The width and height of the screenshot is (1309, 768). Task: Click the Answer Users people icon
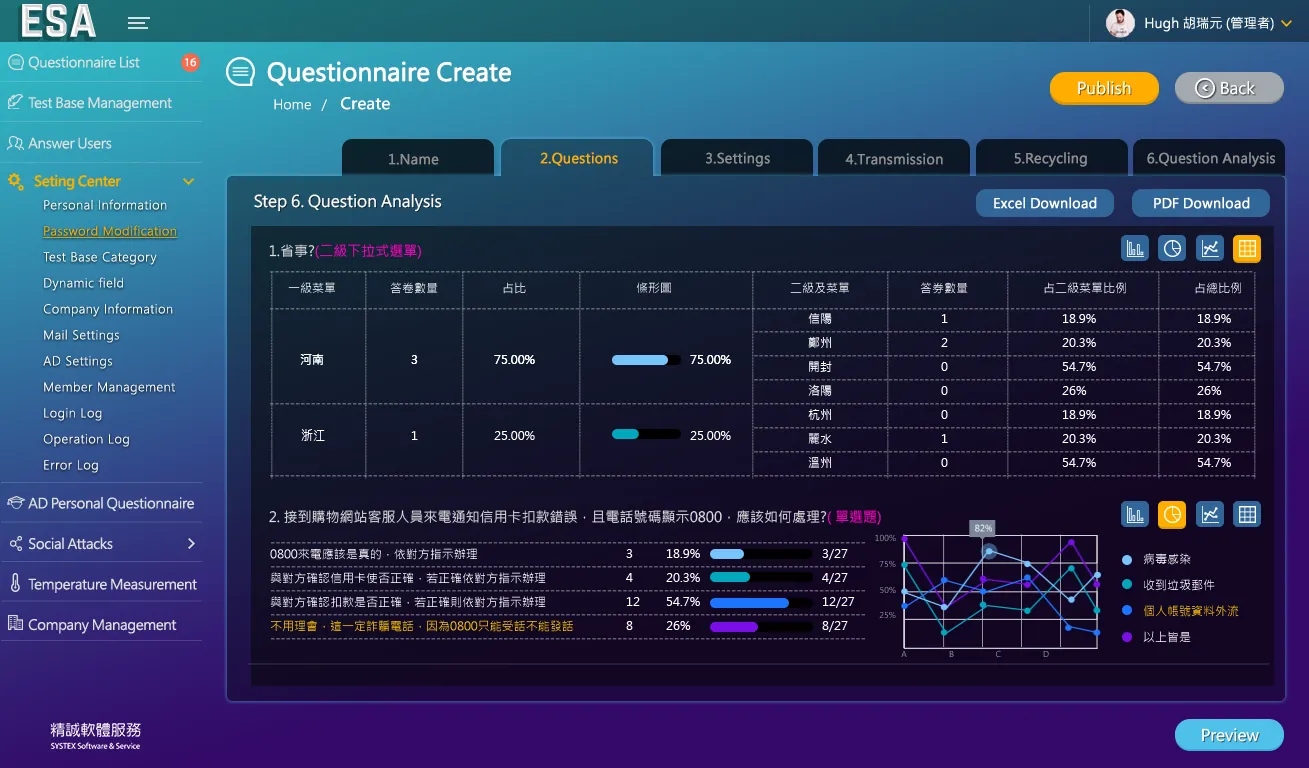(15, 143)
